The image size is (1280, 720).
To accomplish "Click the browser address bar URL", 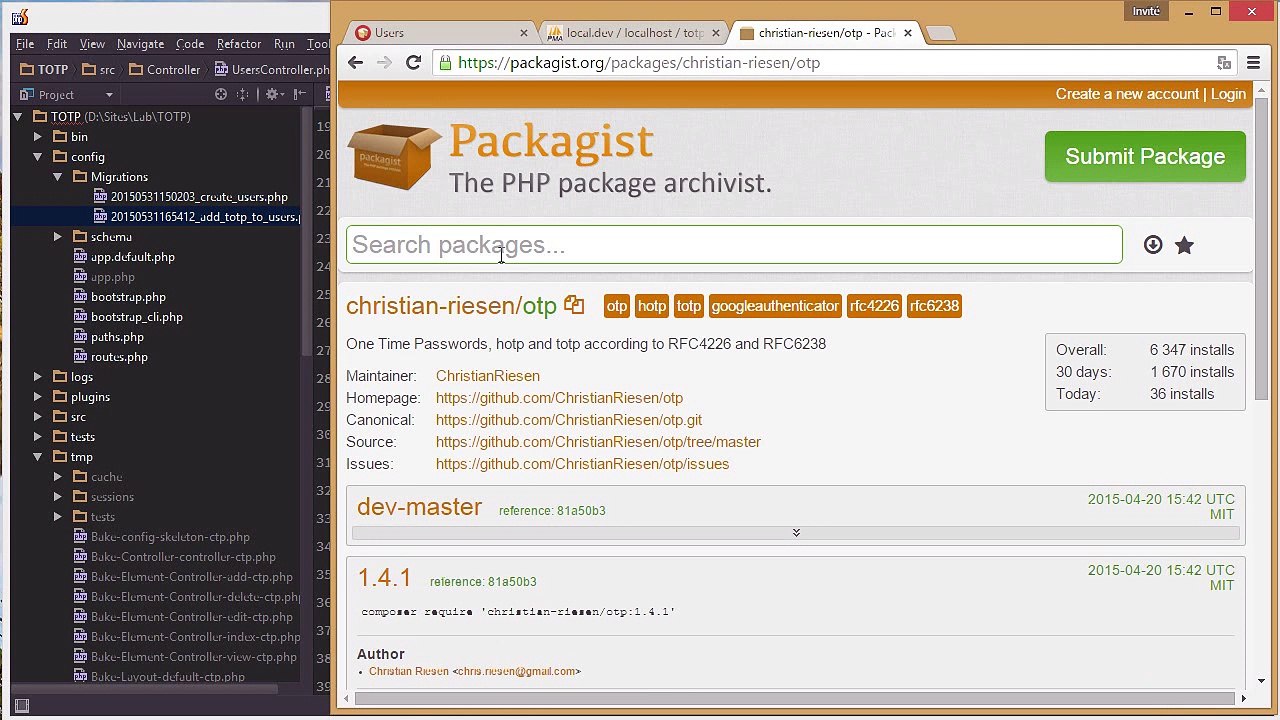I will (x=639, y=63).
